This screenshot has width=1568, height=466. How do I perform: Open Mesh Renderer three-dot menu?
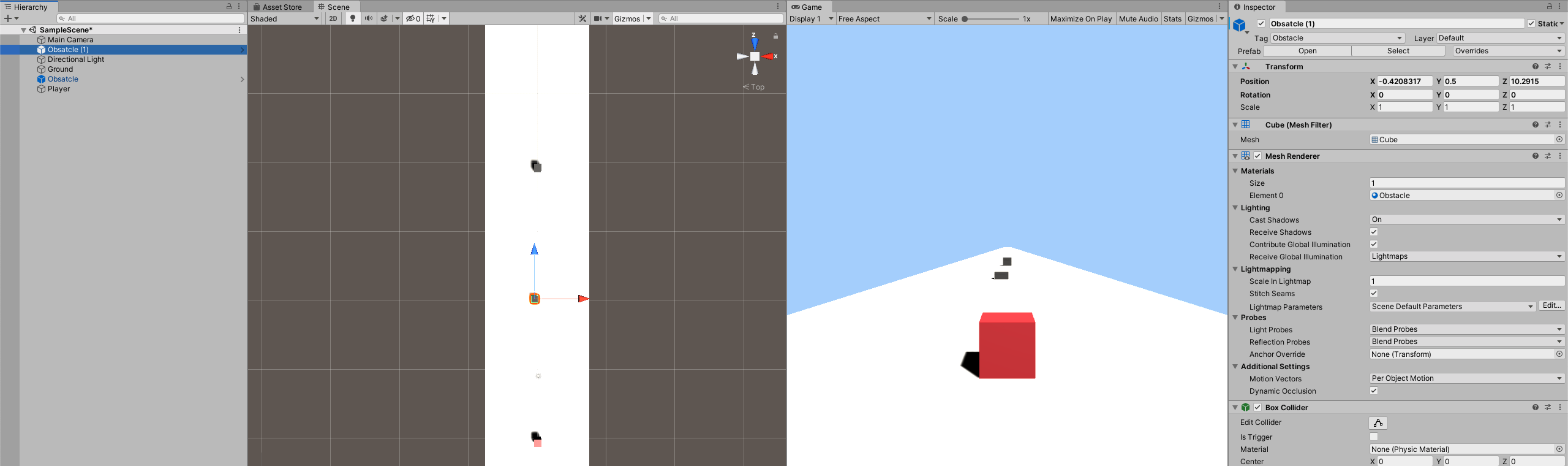[x=1560, y=156]
